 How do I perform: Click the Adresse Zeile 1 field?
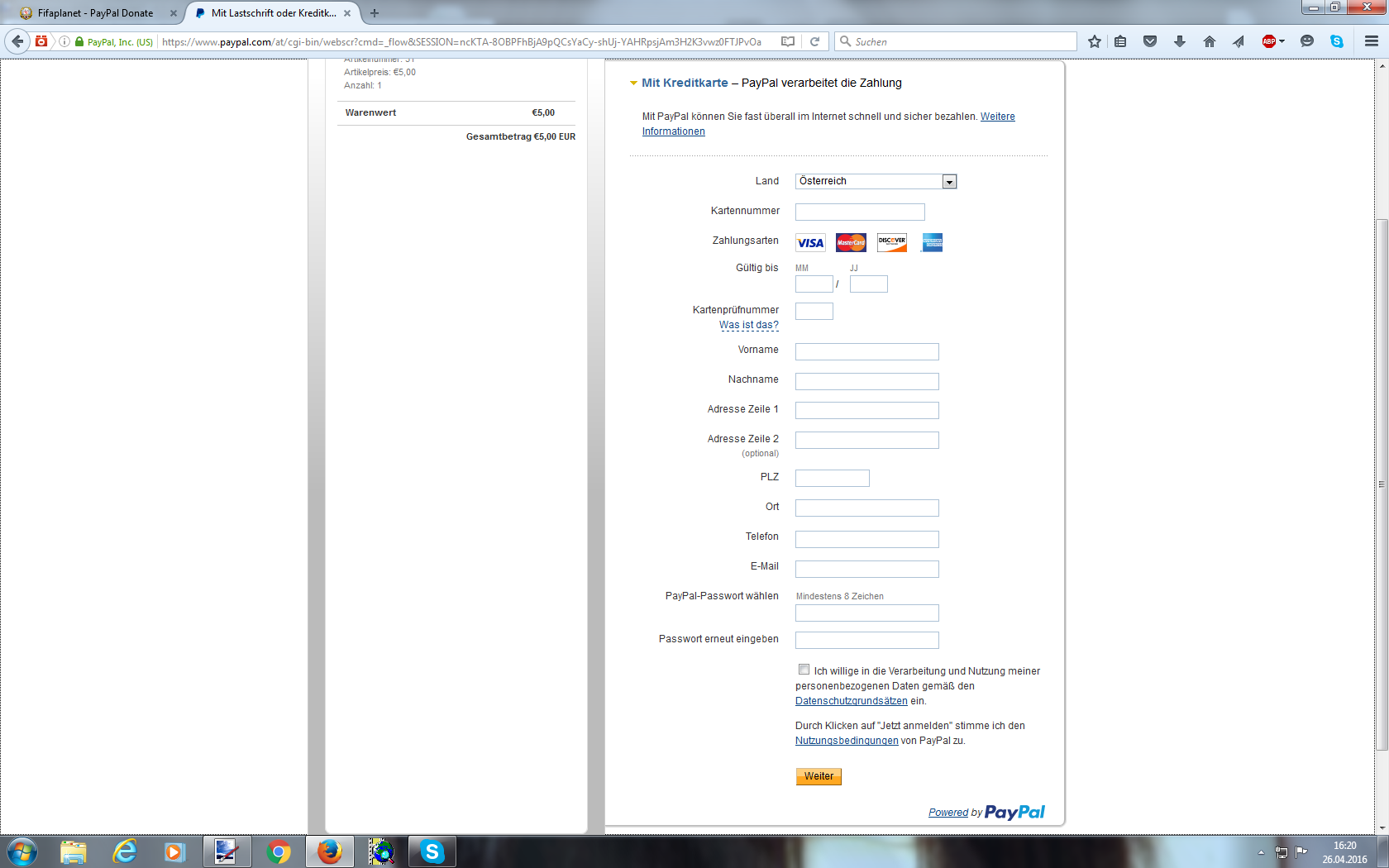point(867,410)
